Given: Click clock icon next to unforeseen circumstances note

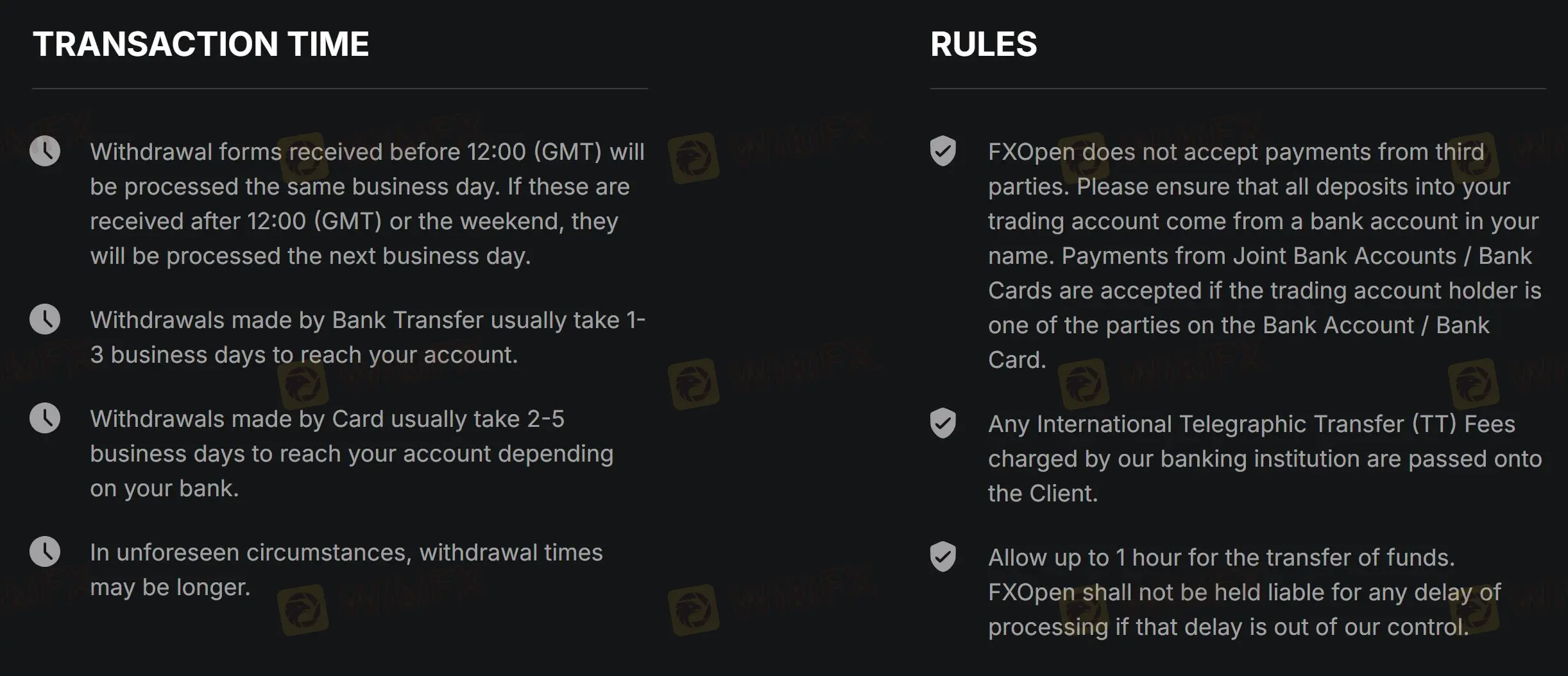Looking at the screenshot, I should coord(45,551).
